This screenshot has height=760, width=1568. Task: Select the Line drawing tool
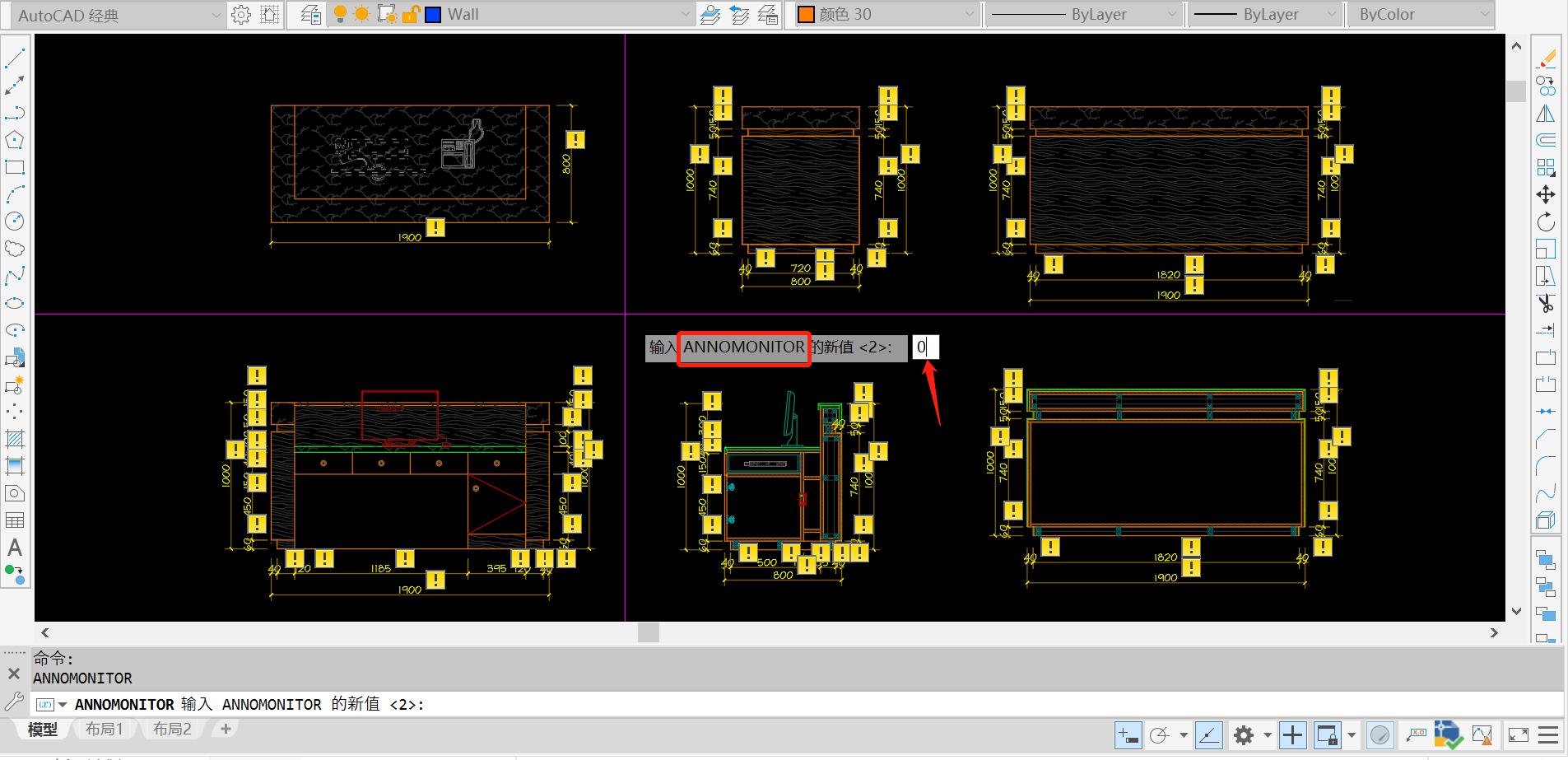click(15, 58)
